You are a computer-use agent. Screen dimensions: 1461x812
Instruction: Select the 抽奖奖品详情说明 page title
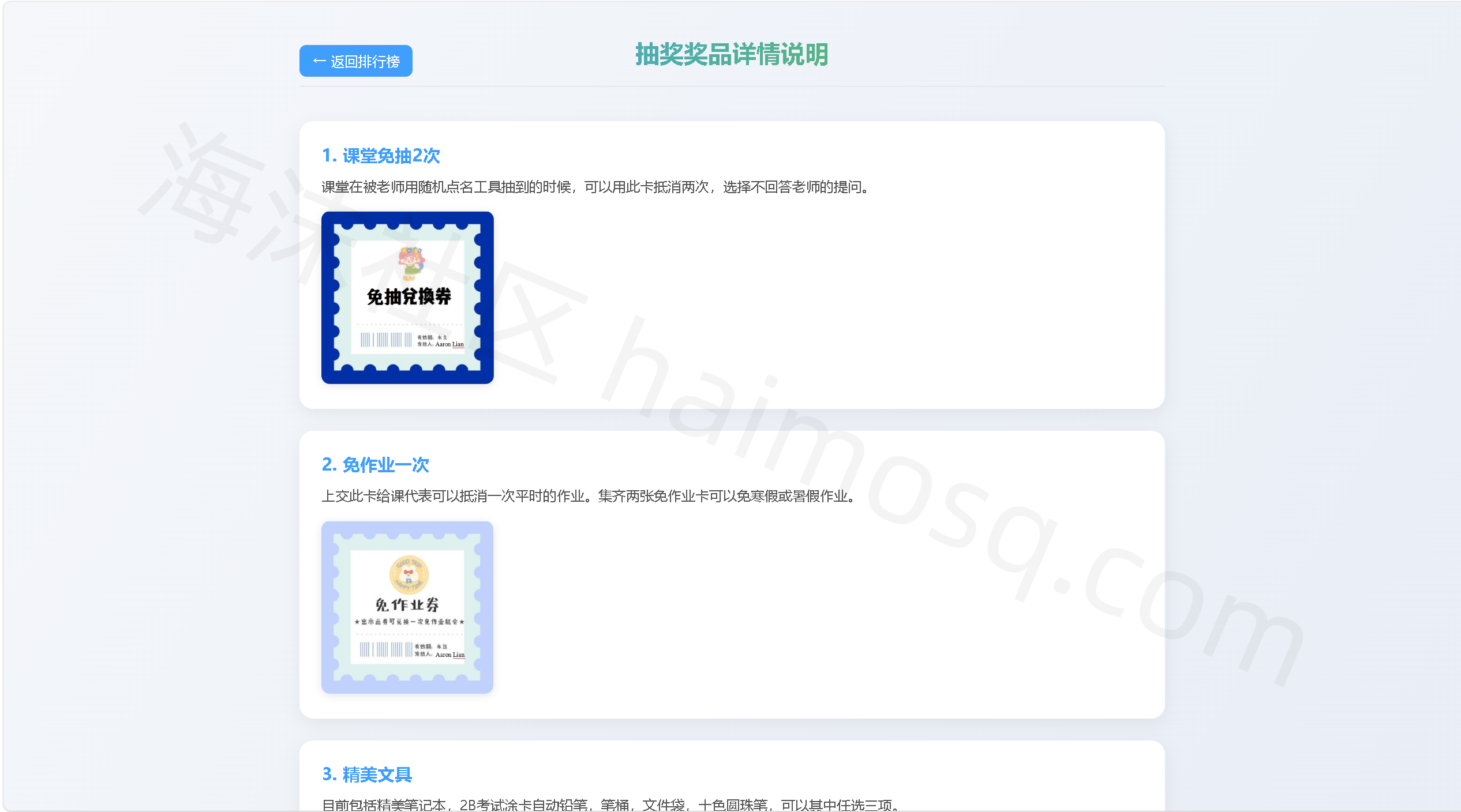pyautogui.click(x=732, y=55)
